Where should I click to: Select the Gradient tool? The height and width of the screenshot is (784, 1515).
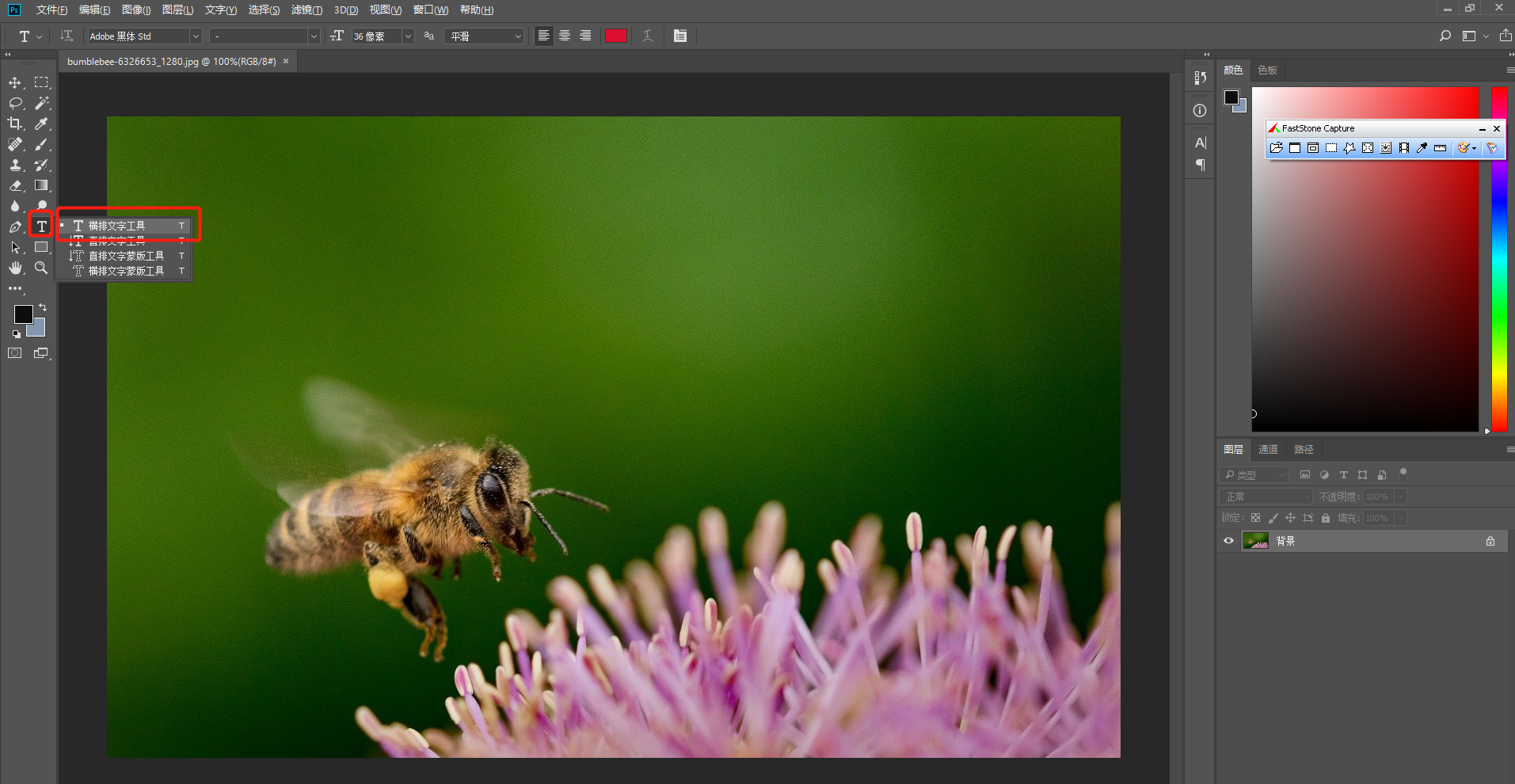coord(41,185)
